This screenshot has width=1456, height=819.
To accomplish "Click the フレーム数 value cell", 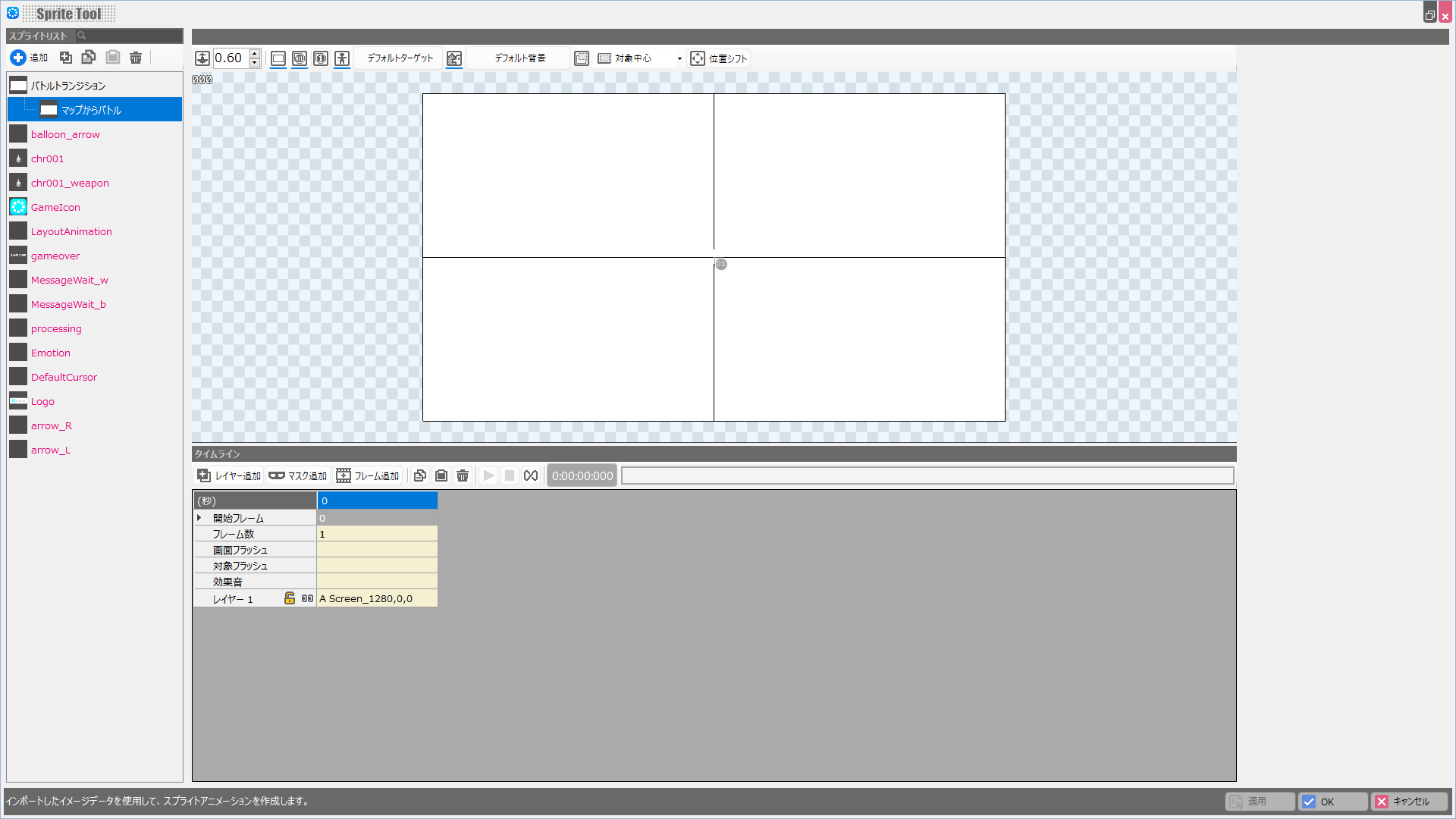I will point(376,534).
